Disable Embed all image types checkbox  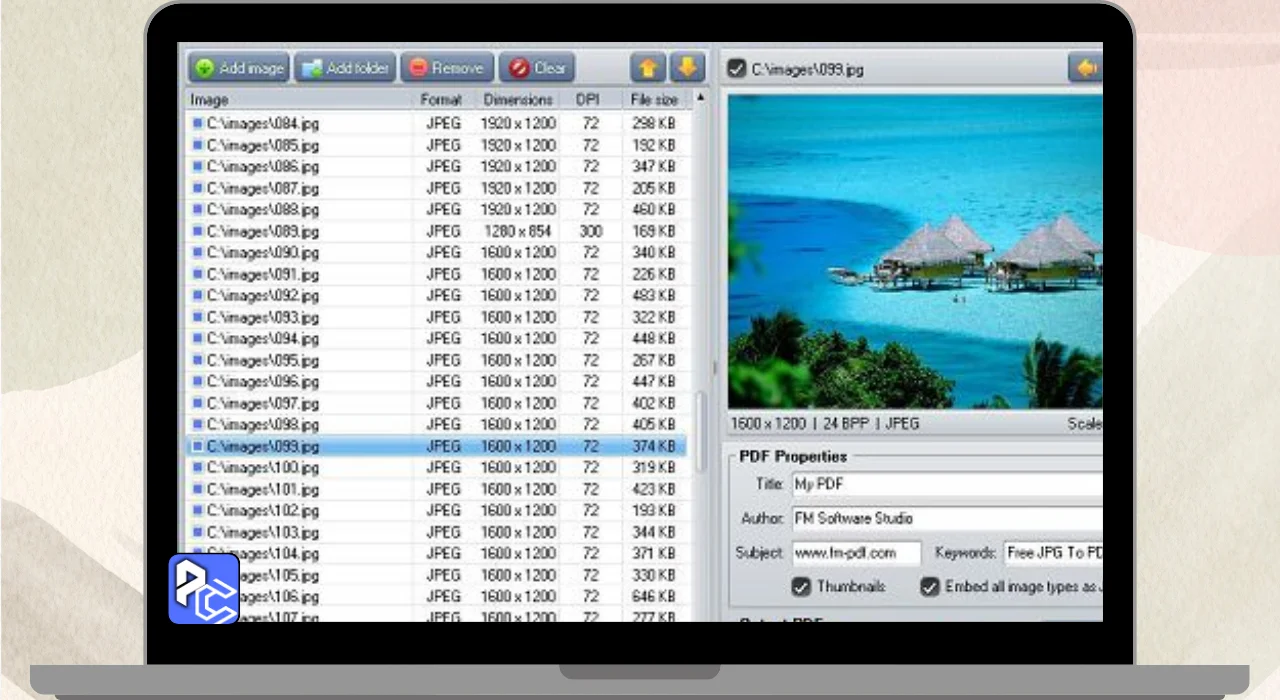tap(930, 587)
